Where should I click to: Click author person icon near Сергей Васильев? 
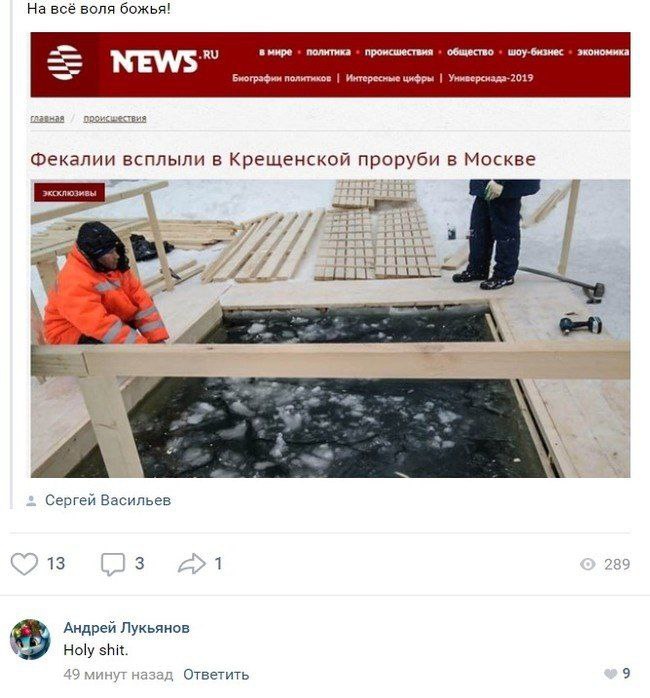31,501
